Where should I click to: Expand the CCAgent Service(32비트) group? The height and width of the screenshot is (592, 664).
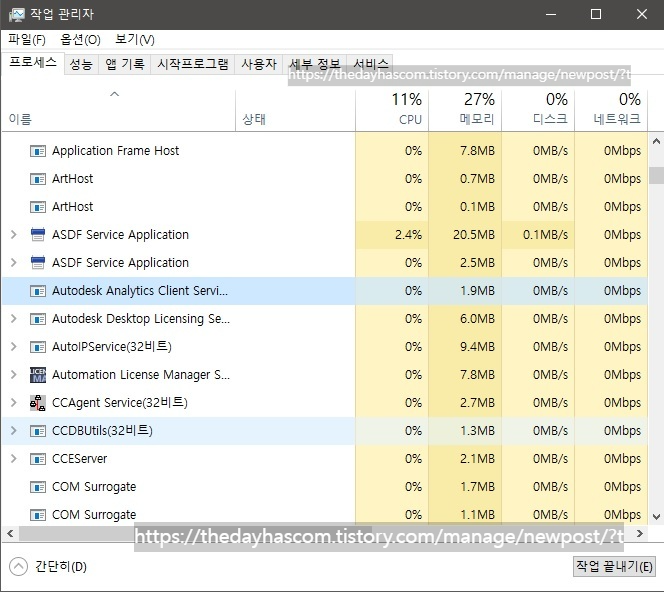(x=14, y=402)
